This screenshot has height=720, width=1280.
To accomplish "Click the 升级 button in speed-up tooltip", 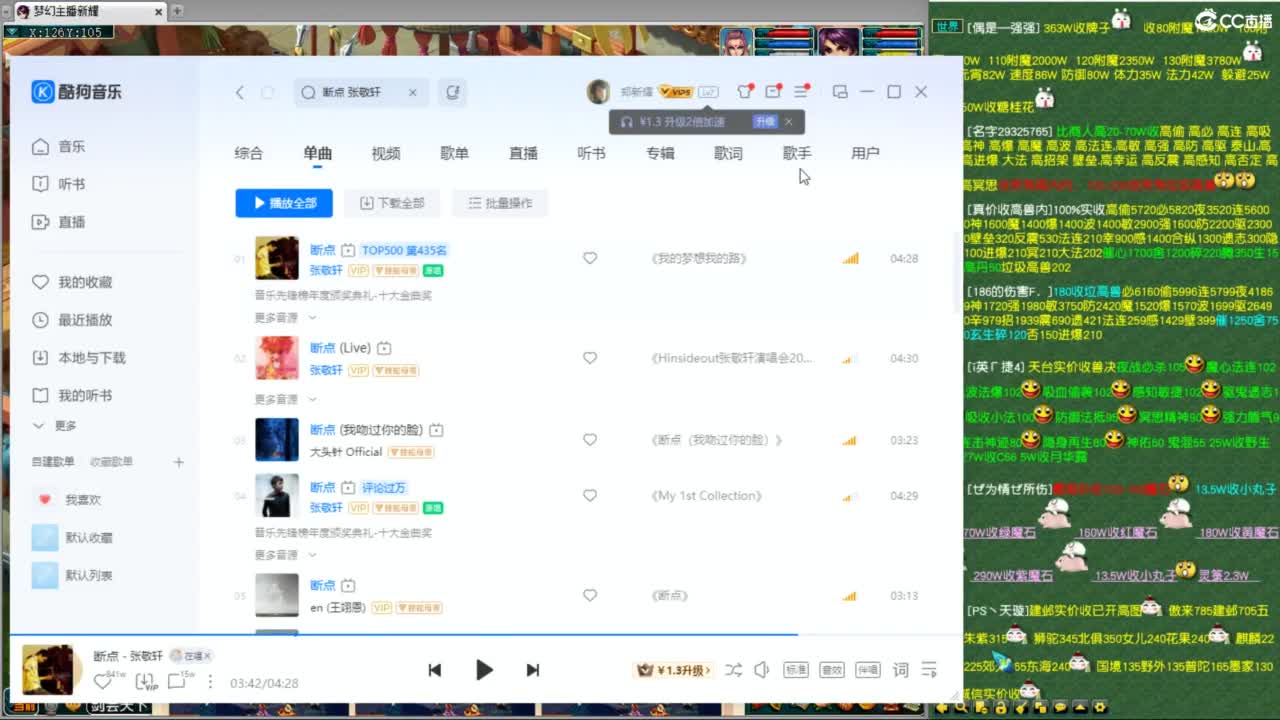I will click(765, 122).
